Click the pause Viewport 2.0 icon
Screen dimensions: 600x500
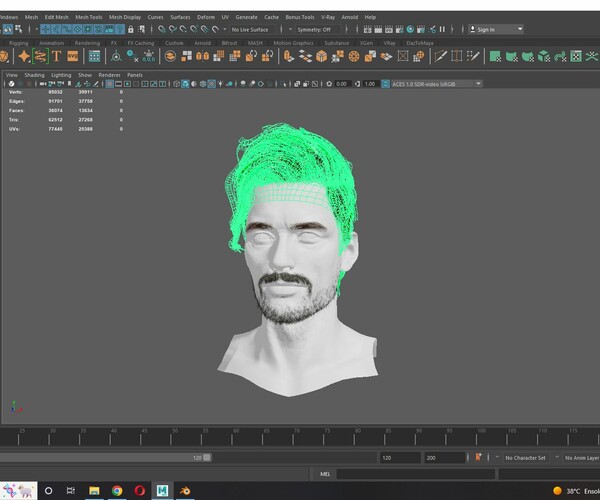pos(442,29)
